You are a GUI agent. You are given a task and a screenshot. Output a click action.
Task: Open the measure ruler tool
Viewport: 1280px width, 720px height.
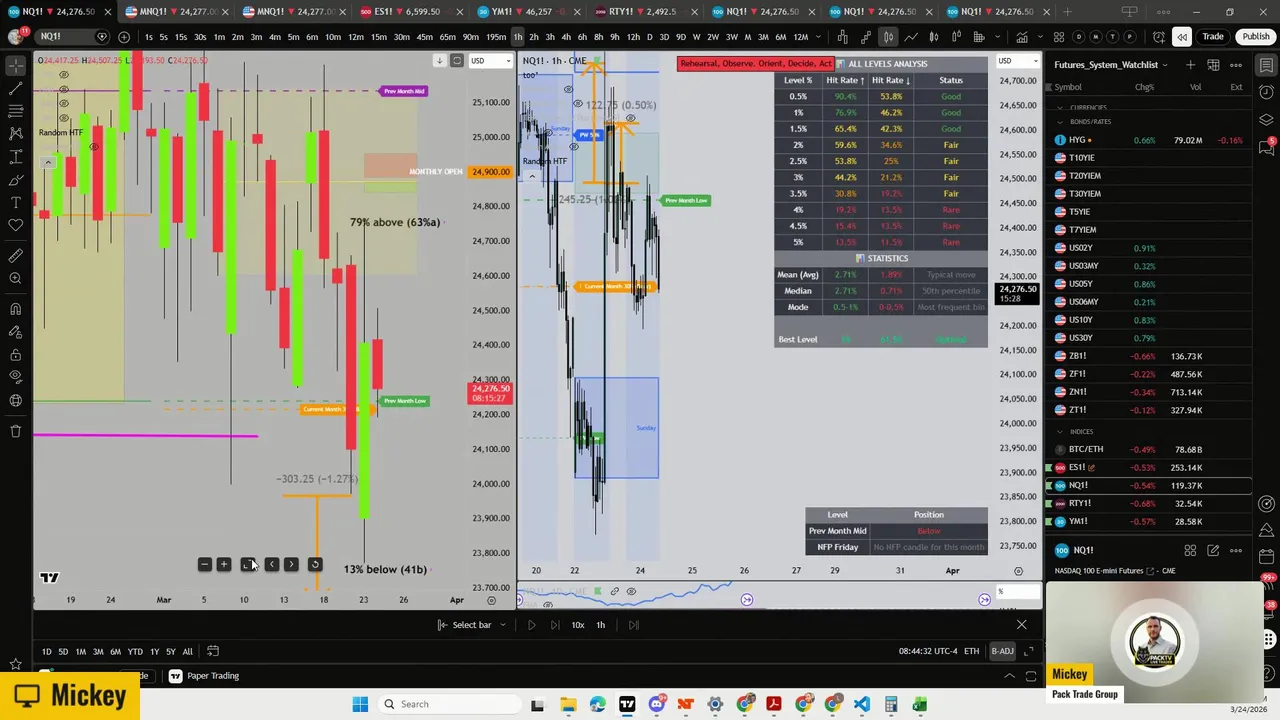pos(15,256)
